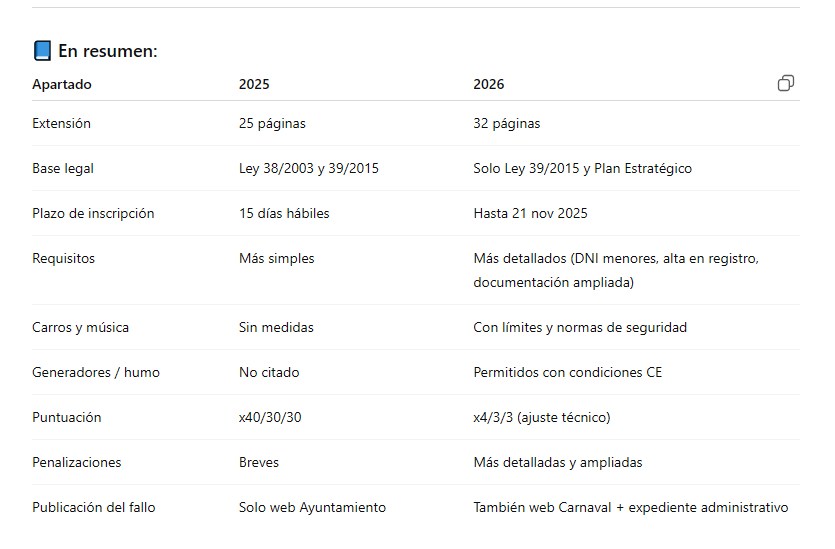The width and height of the screenshot is (835, 549).
Task: Click the "Publicación del fallo" row label
Action: coord(94,508)
